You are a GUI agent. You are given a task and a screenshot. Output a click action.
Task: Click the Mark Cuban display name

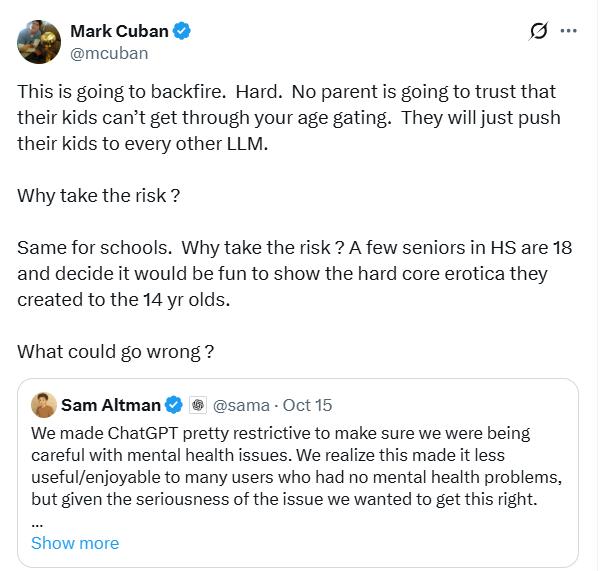119,31
